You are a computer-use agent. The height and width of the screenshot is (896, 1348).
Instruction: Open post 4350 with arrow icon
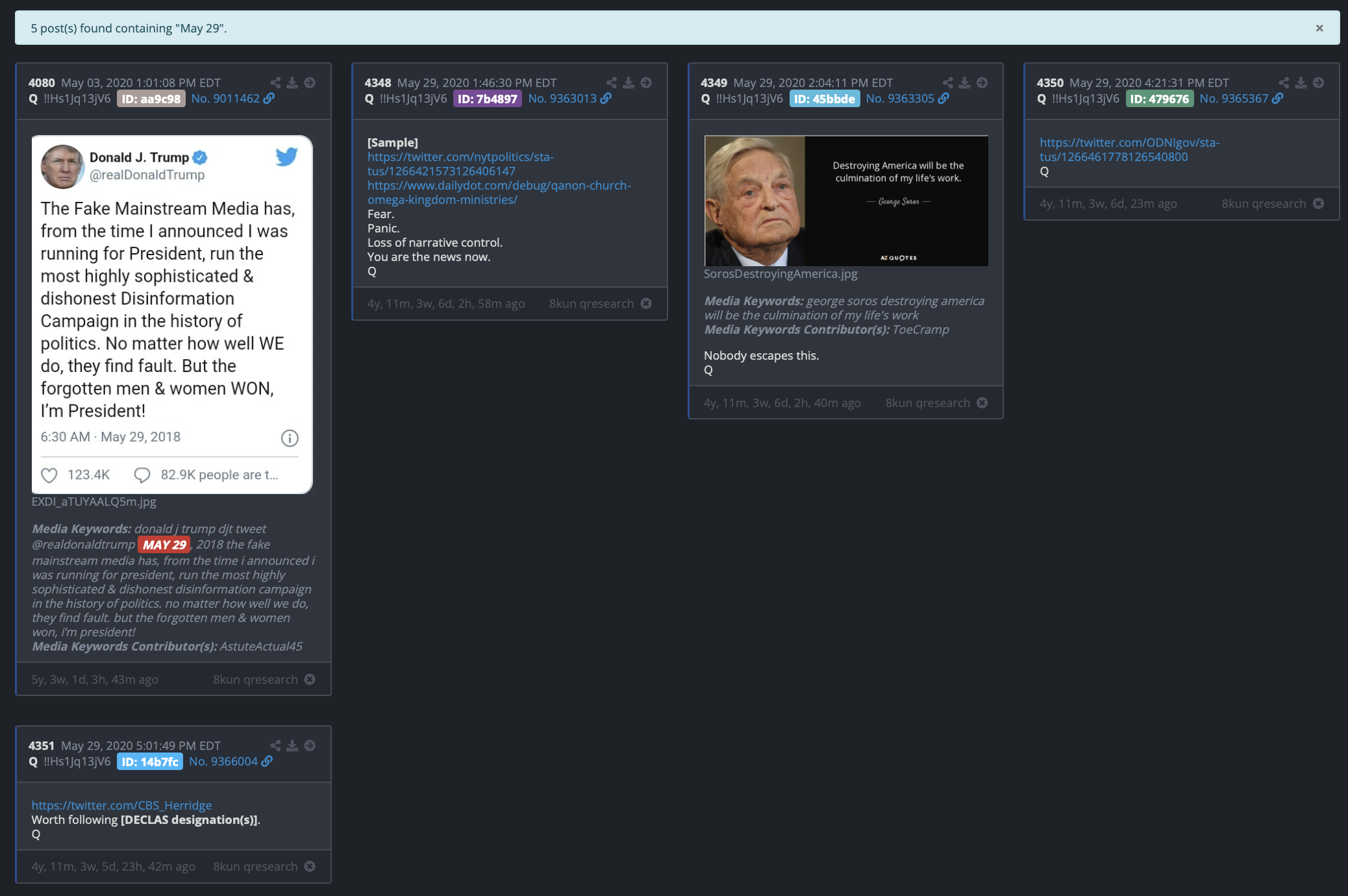point(1318,82)
